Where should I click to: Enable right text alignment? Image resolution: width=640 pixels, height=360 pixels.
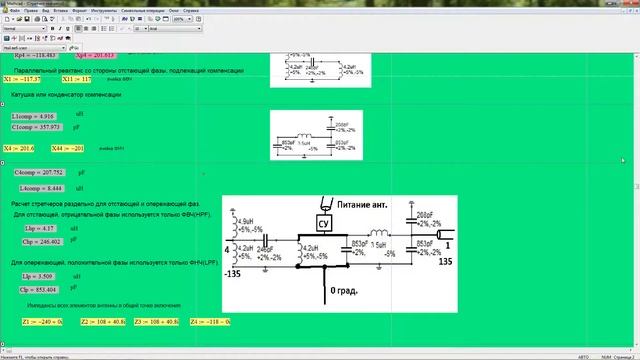[x=94, y=29]
